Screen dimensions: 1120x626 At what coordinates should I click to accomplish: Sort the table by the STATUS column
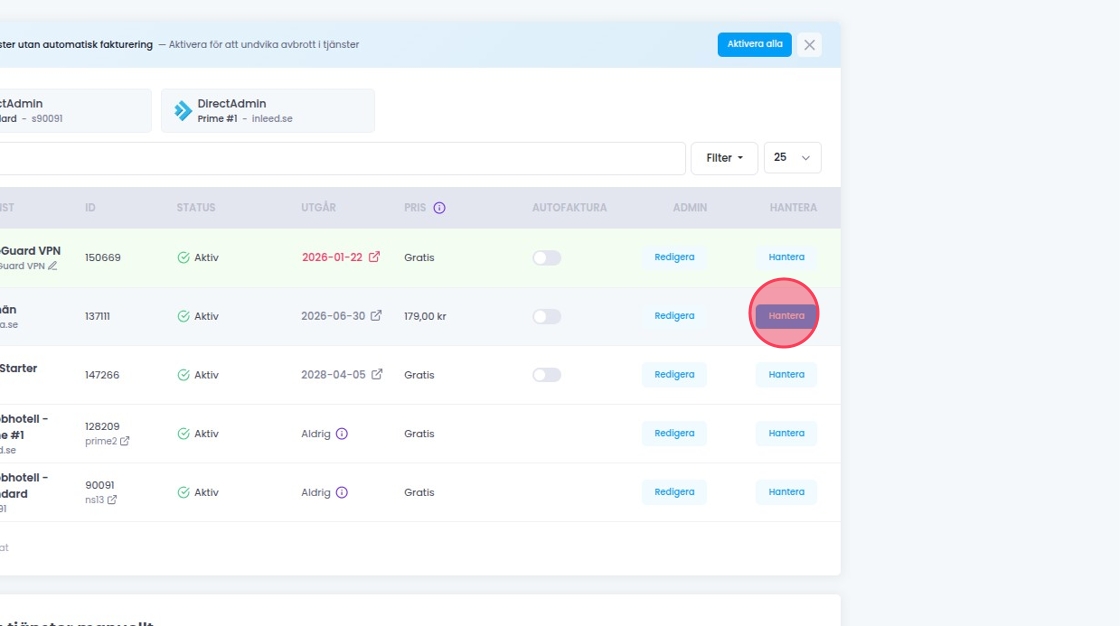coord(196,208)
